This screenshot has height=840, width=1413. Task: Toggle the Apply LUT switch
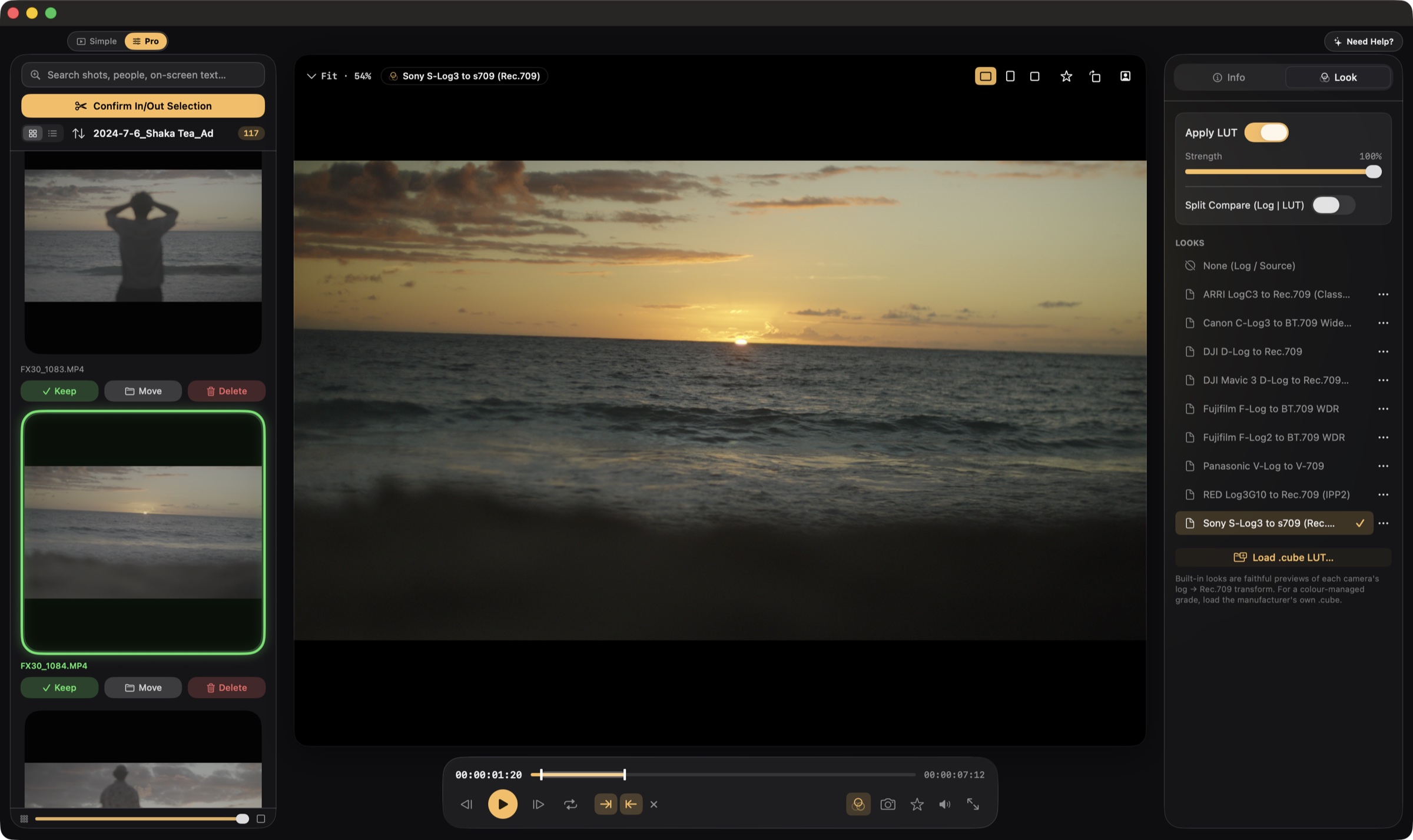[x=1266, y=132]
